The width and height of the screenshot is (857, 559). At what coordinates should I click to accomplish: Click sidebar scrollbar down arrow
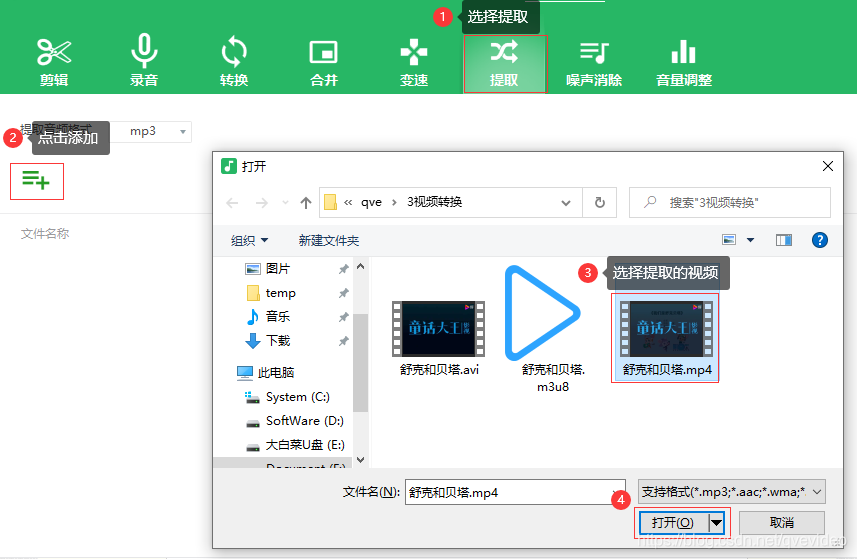click(x=361, y=460)
